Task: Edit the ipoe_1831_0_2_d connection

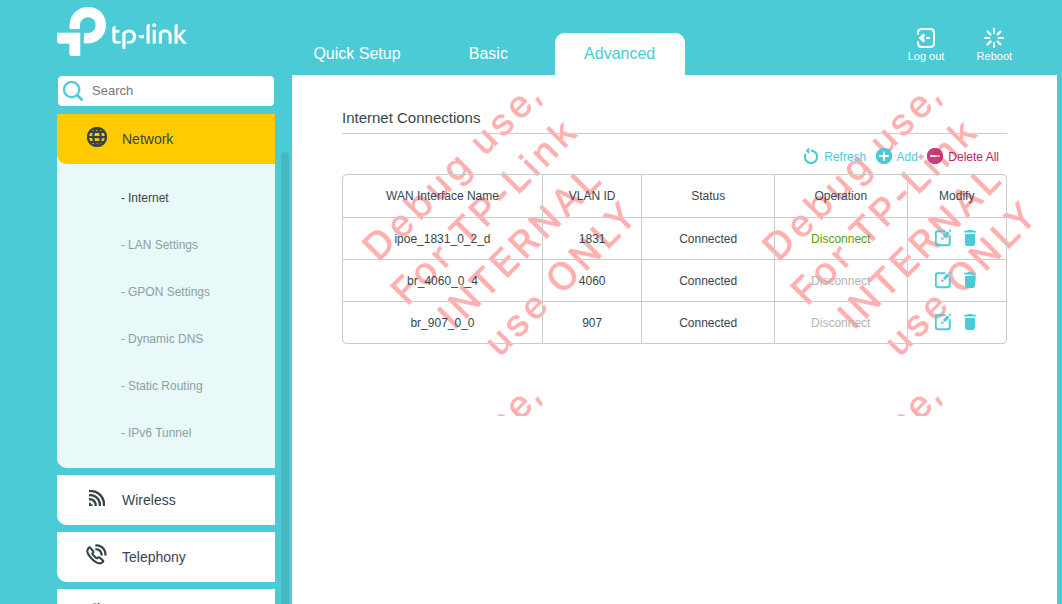Action: coord(942,238)
